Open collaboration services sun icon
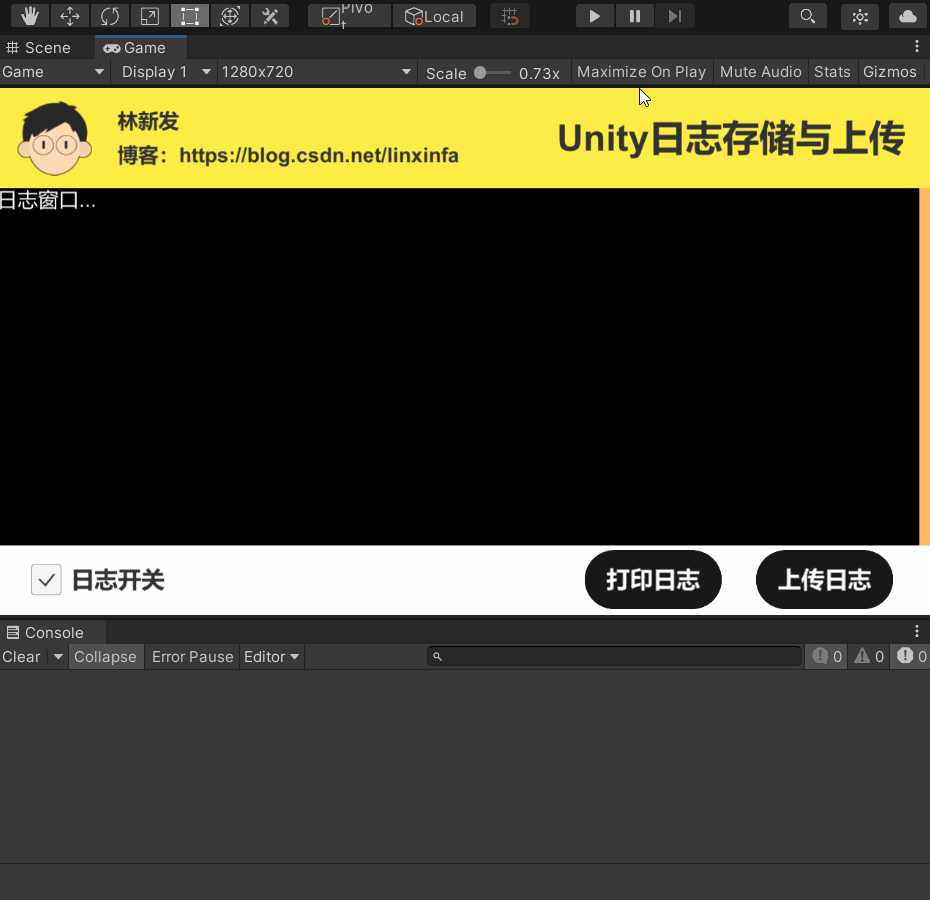 (860, 16)
